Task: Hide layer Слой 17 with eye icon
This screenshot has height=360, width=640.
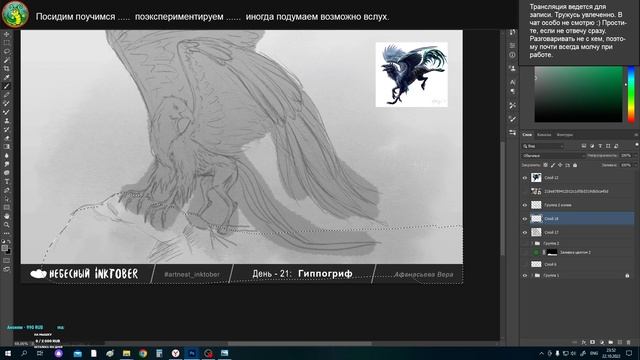Action: (x=525, y=232)
